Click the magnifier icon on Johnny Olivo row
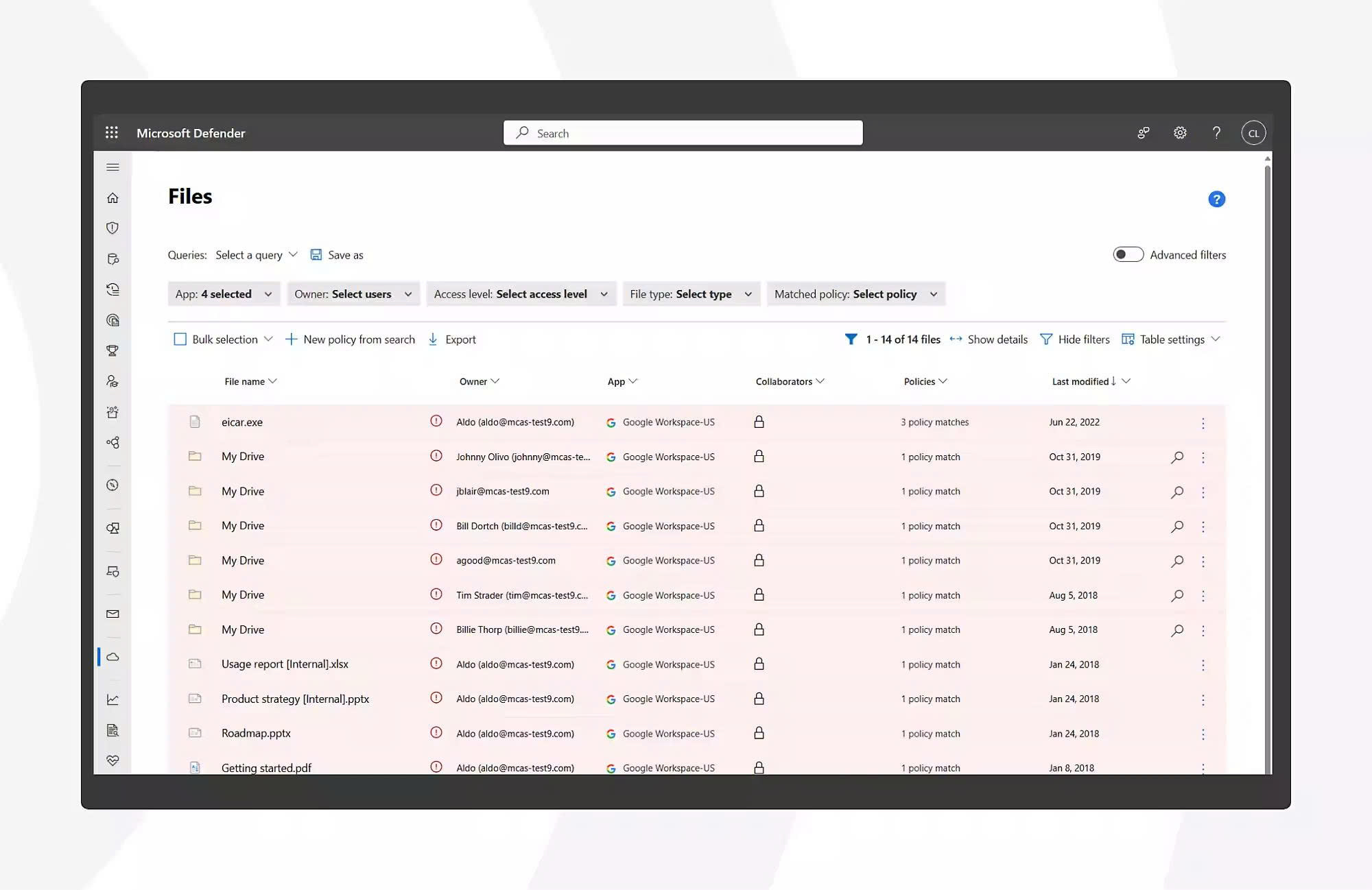1372x890 pixels. pos(1177,457)
